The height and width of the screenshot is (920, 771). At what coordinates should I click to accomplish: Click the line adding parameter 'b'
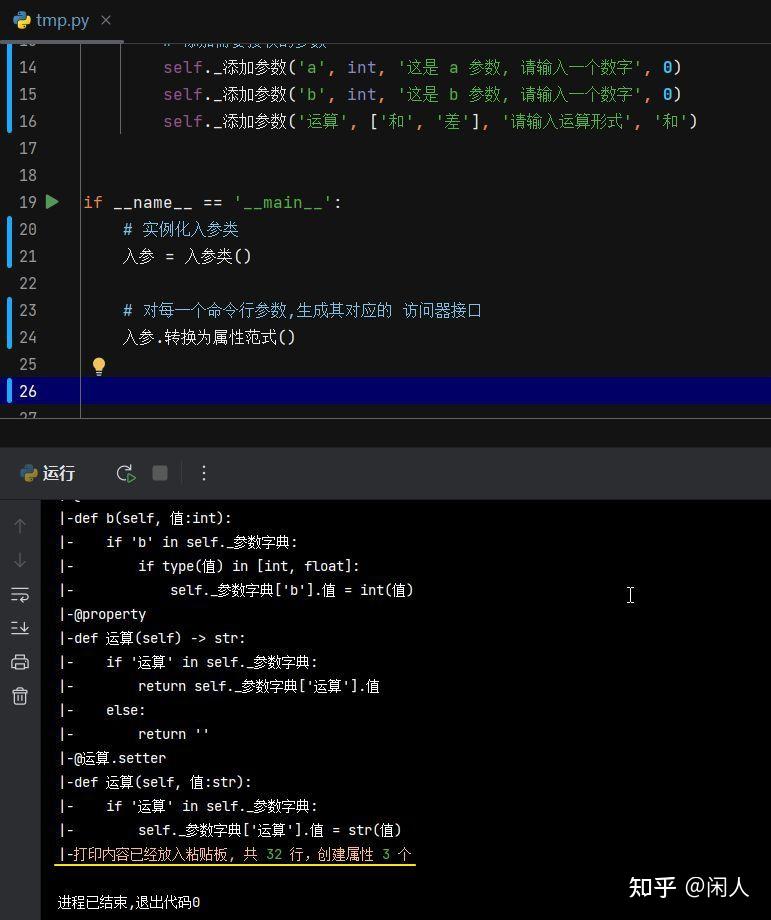click(x=422, y=94)
